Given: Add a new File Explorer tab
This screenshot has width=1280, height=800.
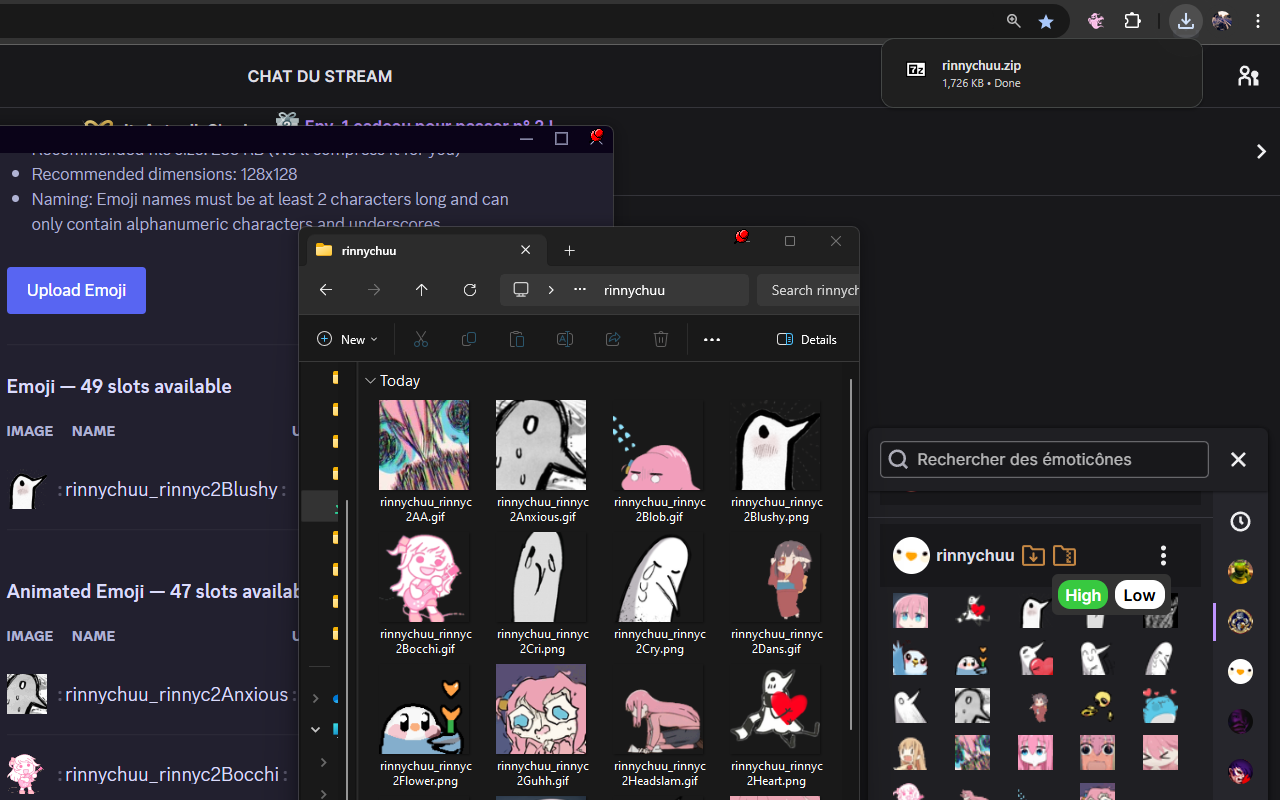Looking at the screenshot, I should (x=570, y=250).
